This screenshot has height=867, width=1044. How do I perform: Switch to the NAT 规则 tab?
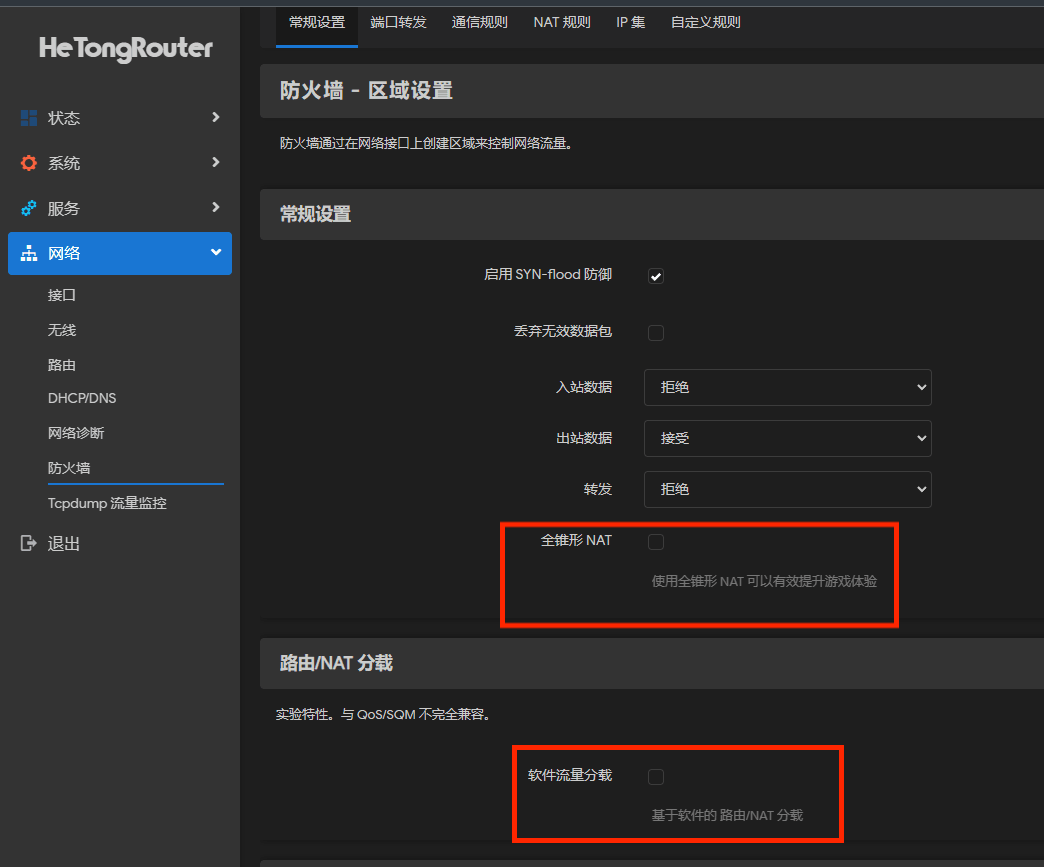[x=561, y=22]
